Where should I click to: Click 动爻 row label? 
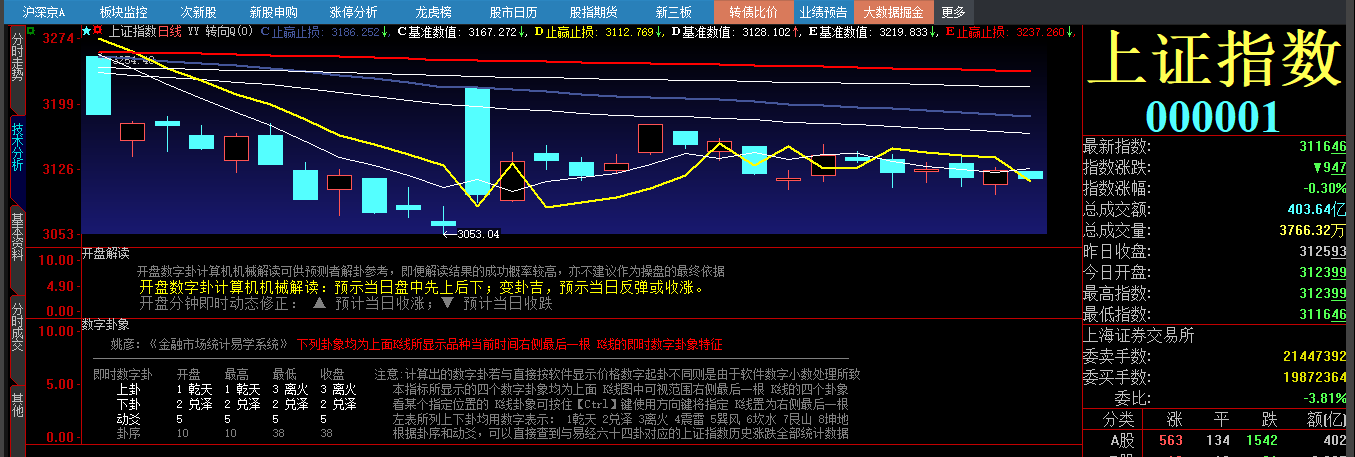coord(129,419)
